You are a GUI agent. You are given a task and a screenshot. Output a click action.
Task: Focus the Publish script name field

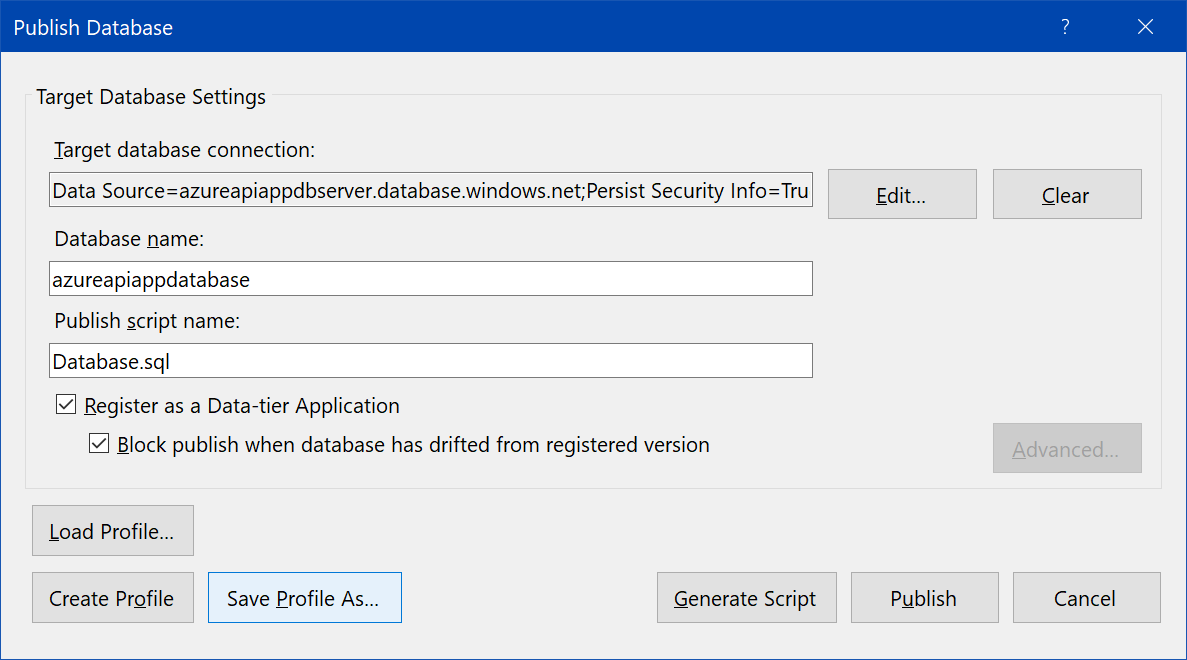(430, 361)
